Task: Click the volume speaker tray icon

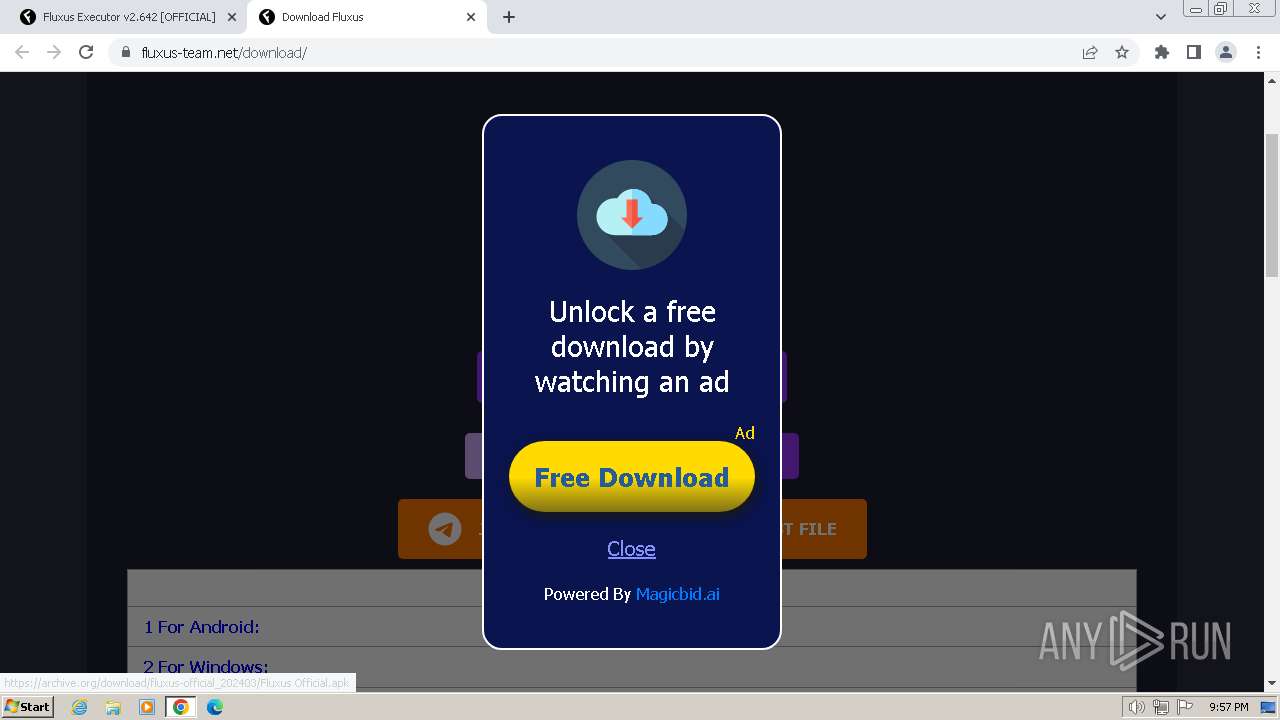Action: [1137, 707]
